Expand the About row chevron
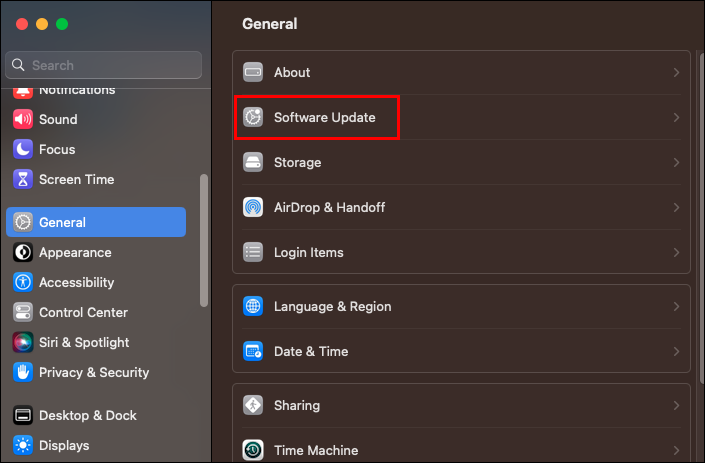Screen dimensions: 705x463 point(676,72)
